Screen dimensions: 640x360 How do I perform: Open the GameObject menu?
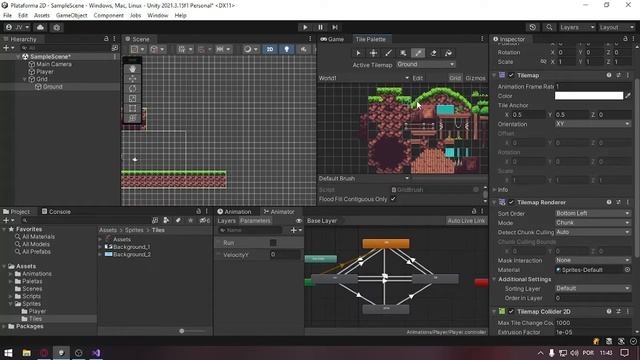(71, 16)
